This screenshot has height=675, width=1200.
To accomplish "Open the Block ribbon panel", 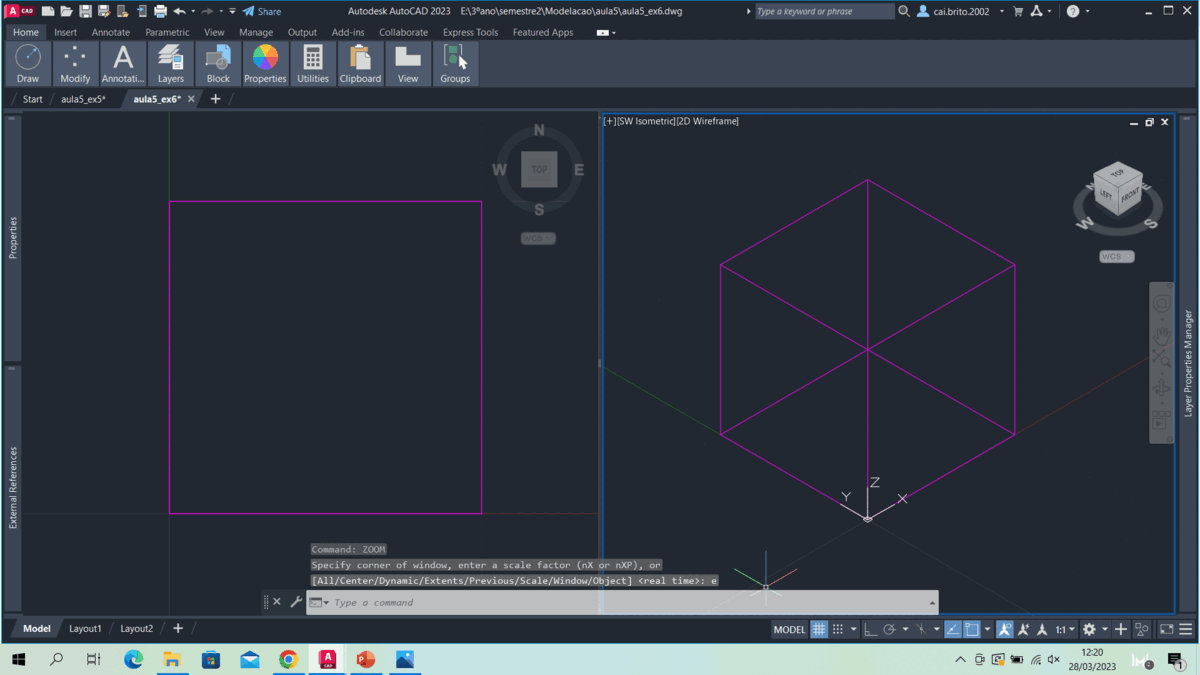I will point(218,63).
